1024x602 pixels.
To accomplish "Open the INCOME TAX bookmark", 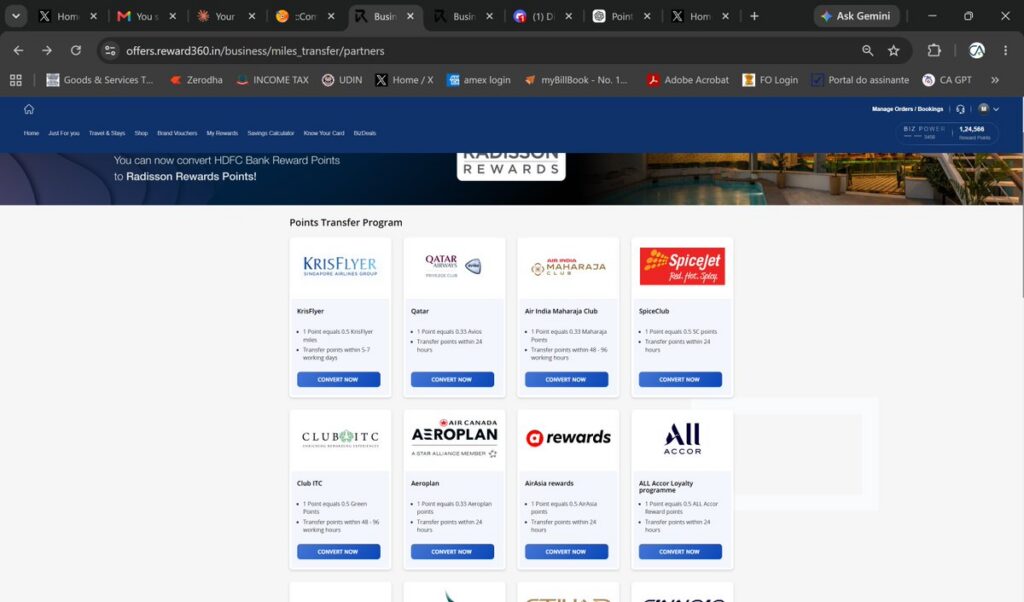I will pyautogui.click(x=272, y=80).
